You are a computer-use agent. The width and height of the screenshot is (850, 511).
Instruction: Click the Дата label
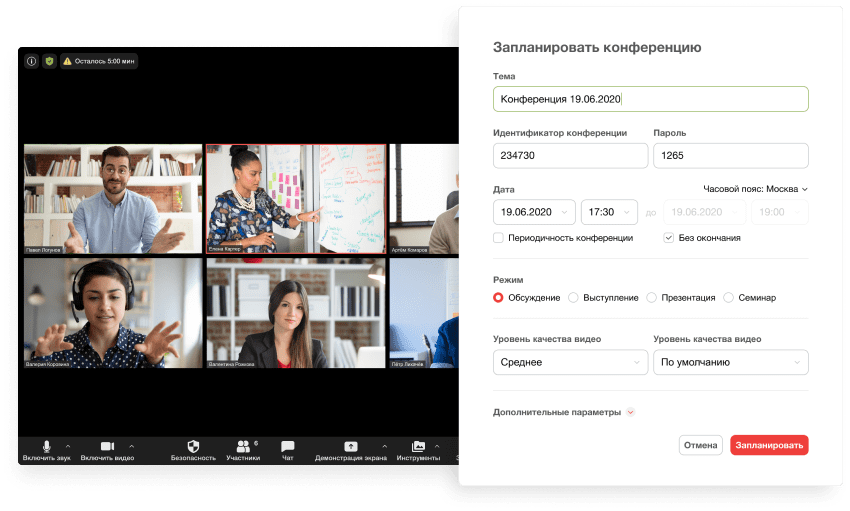coord(504,190)
